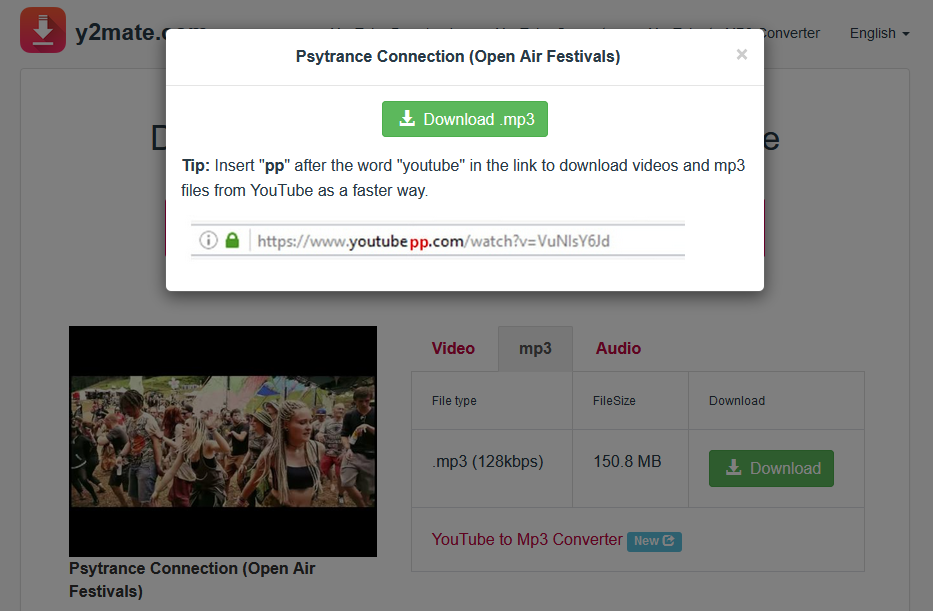Select the mp3 tab

point(535,348)
